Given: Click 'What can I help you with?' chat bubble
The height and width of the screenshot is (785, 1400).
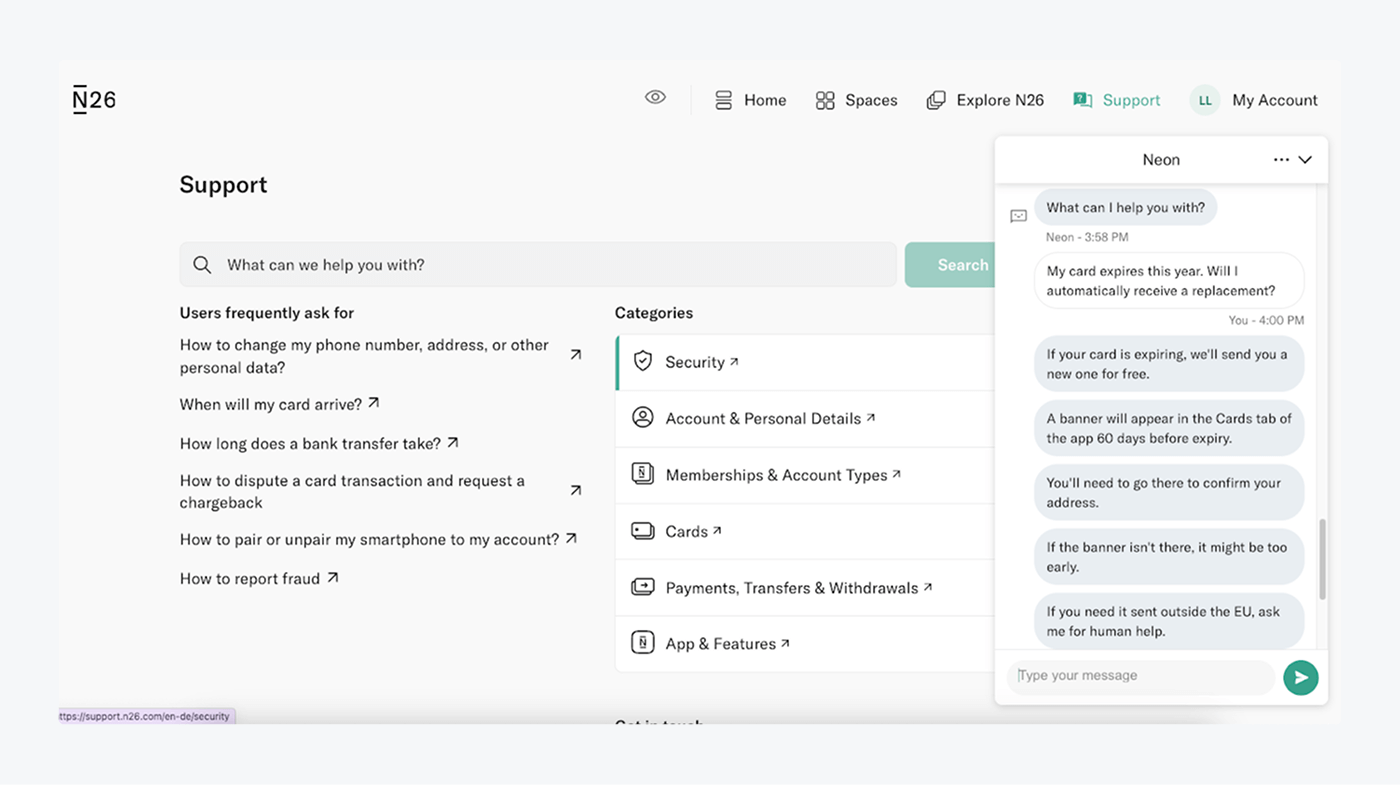Looking at the screenshot, I should [1125, 208].
